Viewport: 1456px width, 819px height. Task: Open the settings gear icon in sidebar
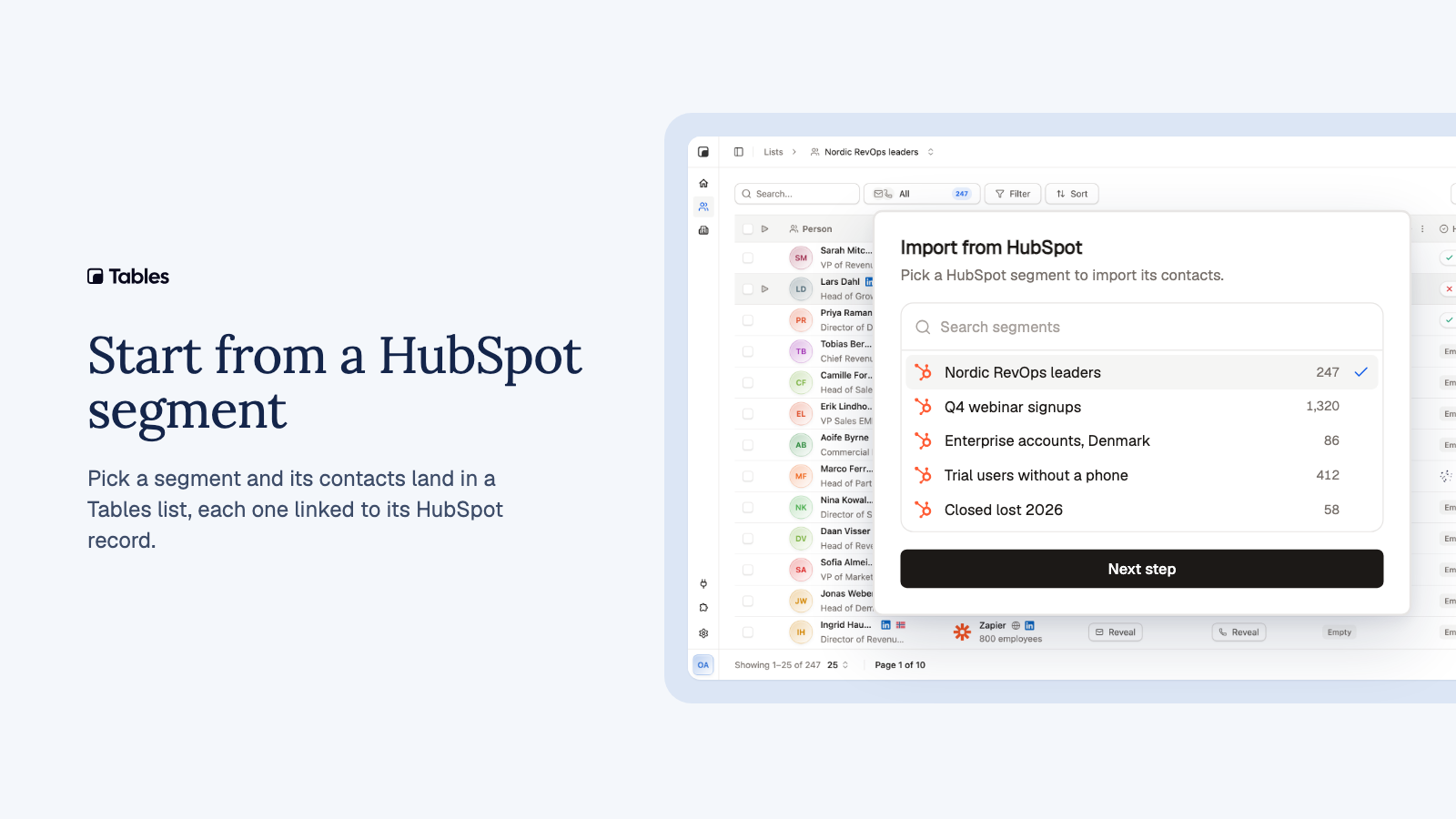coord(703,633)
